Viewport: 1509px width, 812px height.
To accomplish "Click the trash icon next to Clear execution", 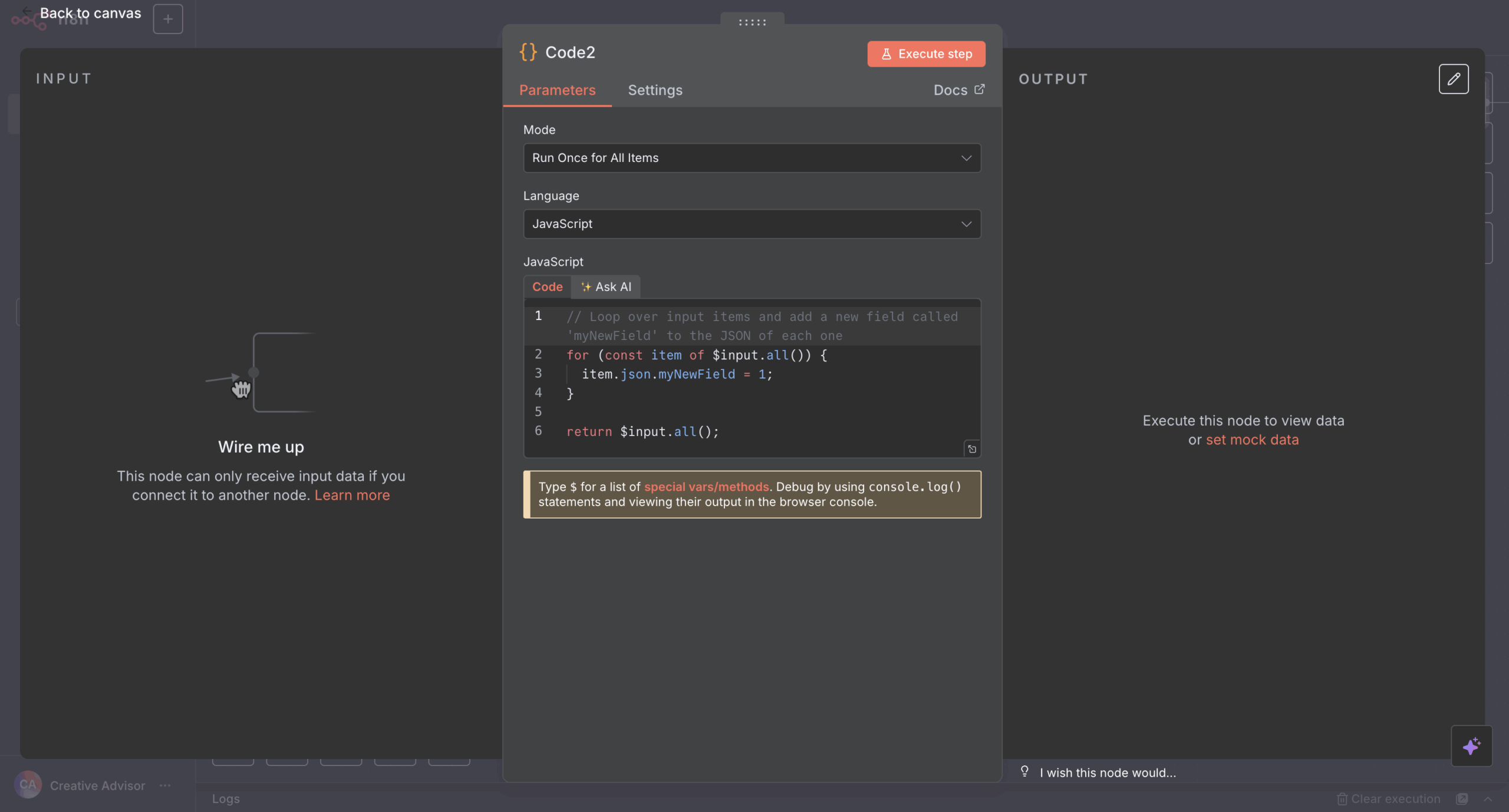I will click(1342, 799).
